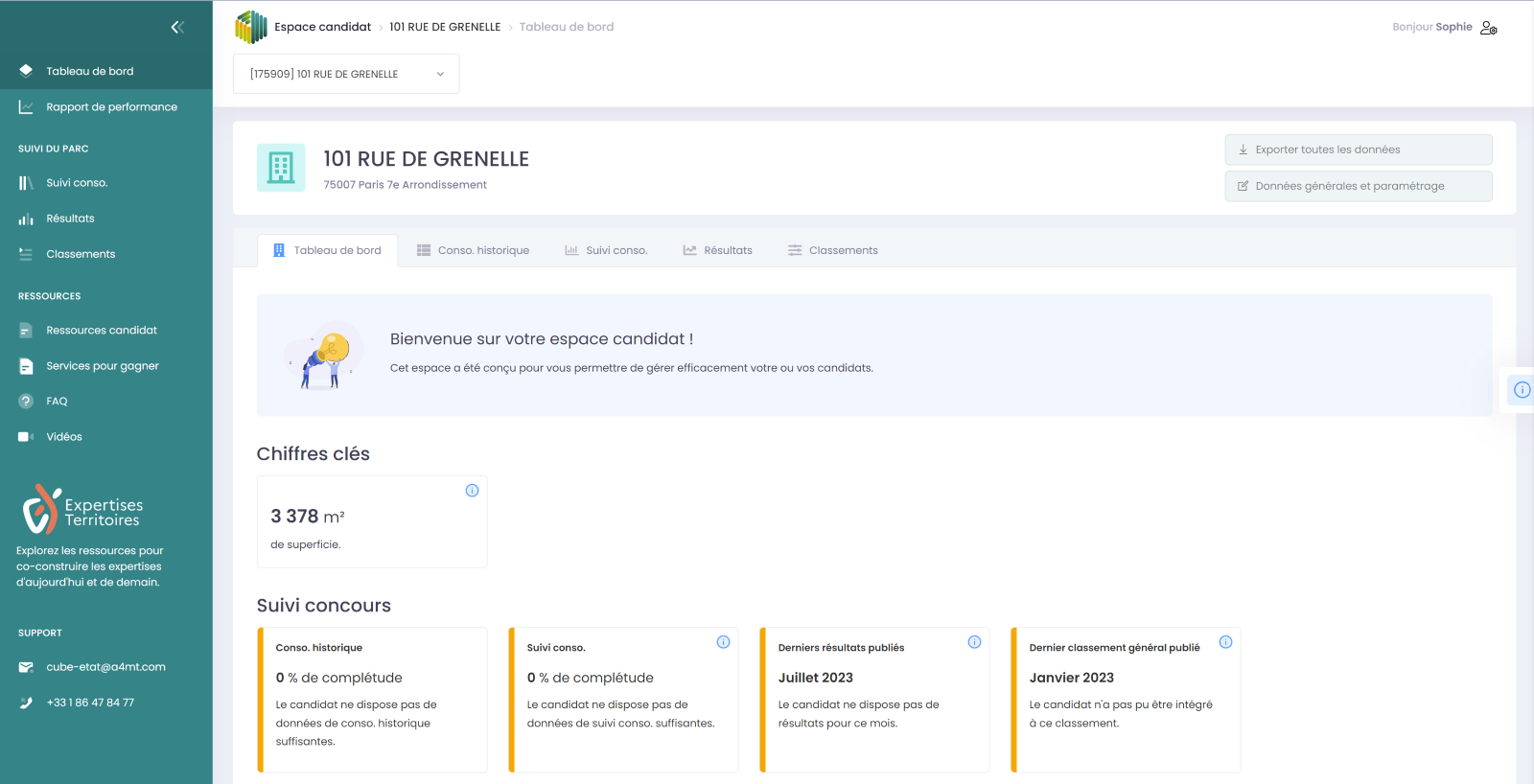The width and height of the screenshot is (1534, 784).
Task: Click the Services pour gagner file icon
Action: [26, 366]
